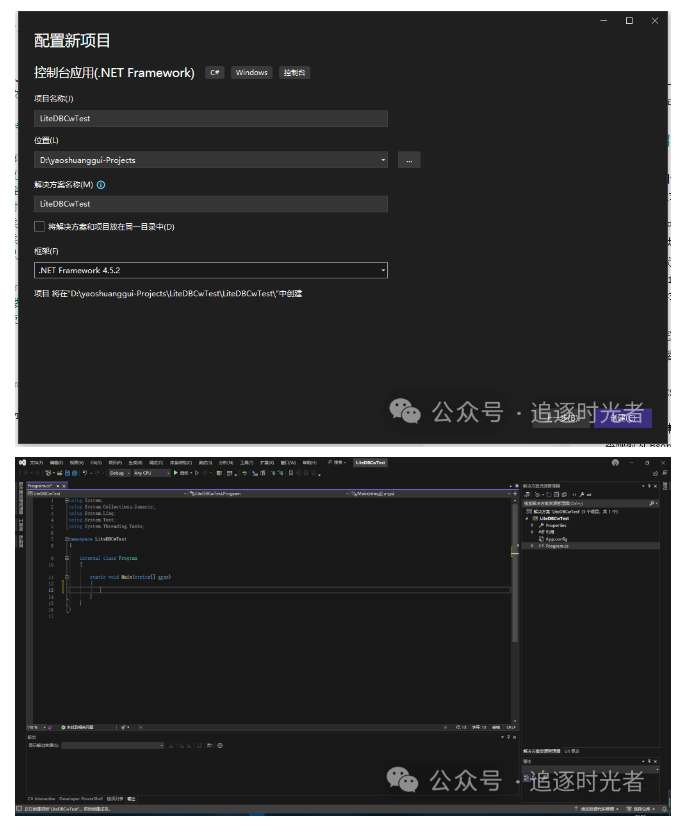
Task: Open the LiteDBCwTest.Program type dropdown
Action: pyautogui.click(x=269, y=494)
